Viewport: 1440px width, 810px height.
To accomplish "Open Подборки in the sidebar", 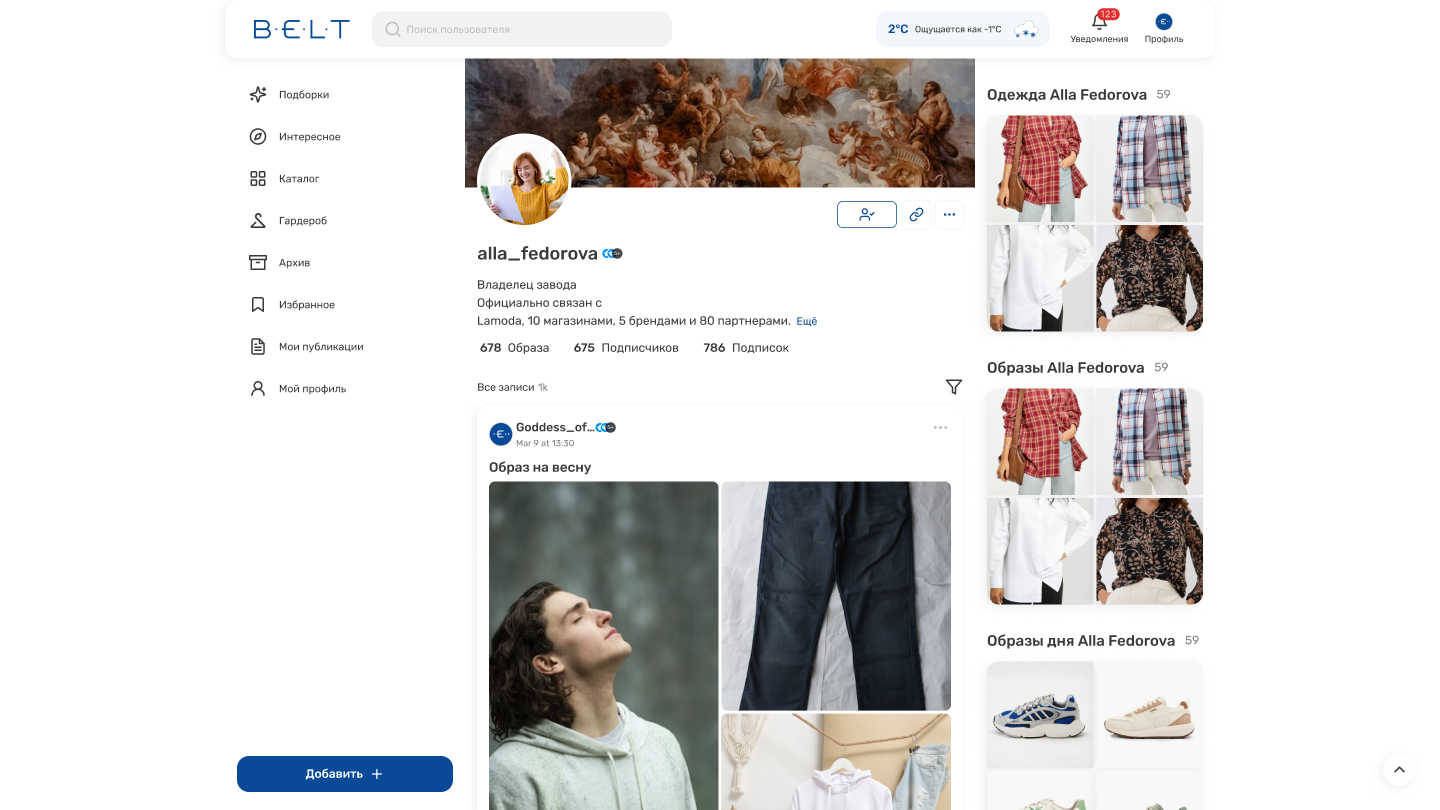I will pyautogui.click(x=303, y=95).
